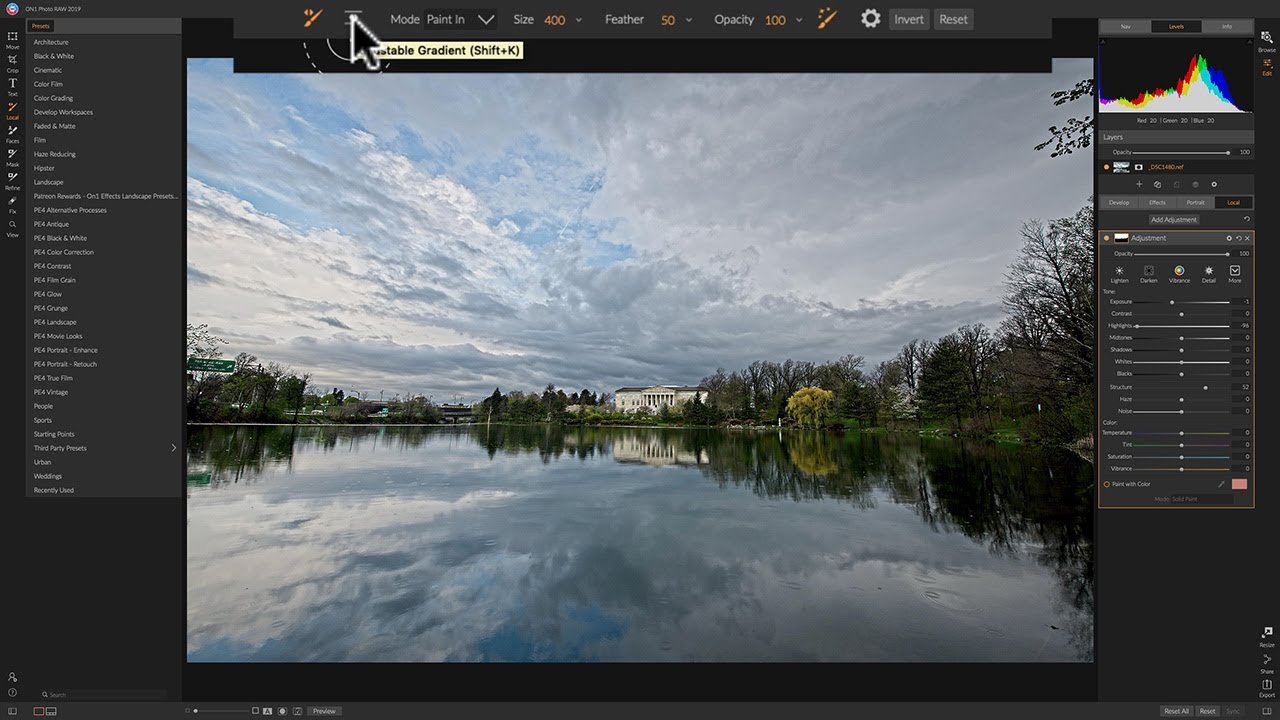Click the paint color swatch
The image size is (1280, 720).
pos(1240,484)
